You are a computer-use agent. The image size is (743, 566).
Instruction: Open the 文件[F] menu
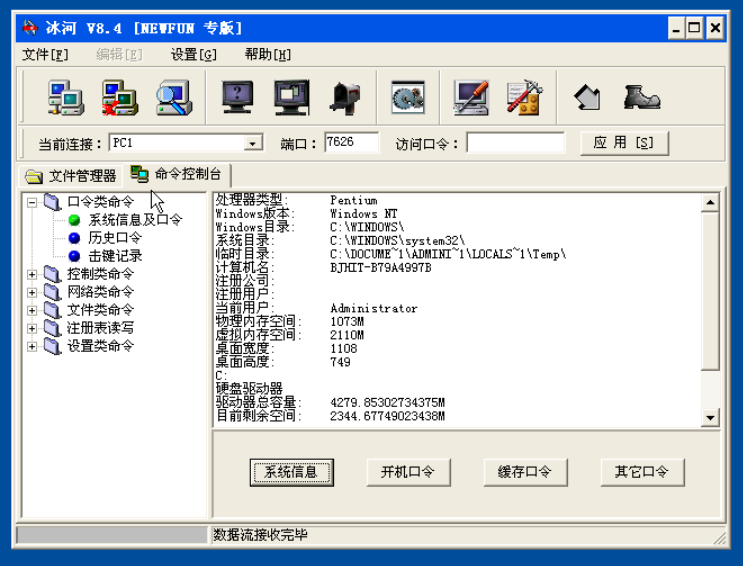[45, 55]
